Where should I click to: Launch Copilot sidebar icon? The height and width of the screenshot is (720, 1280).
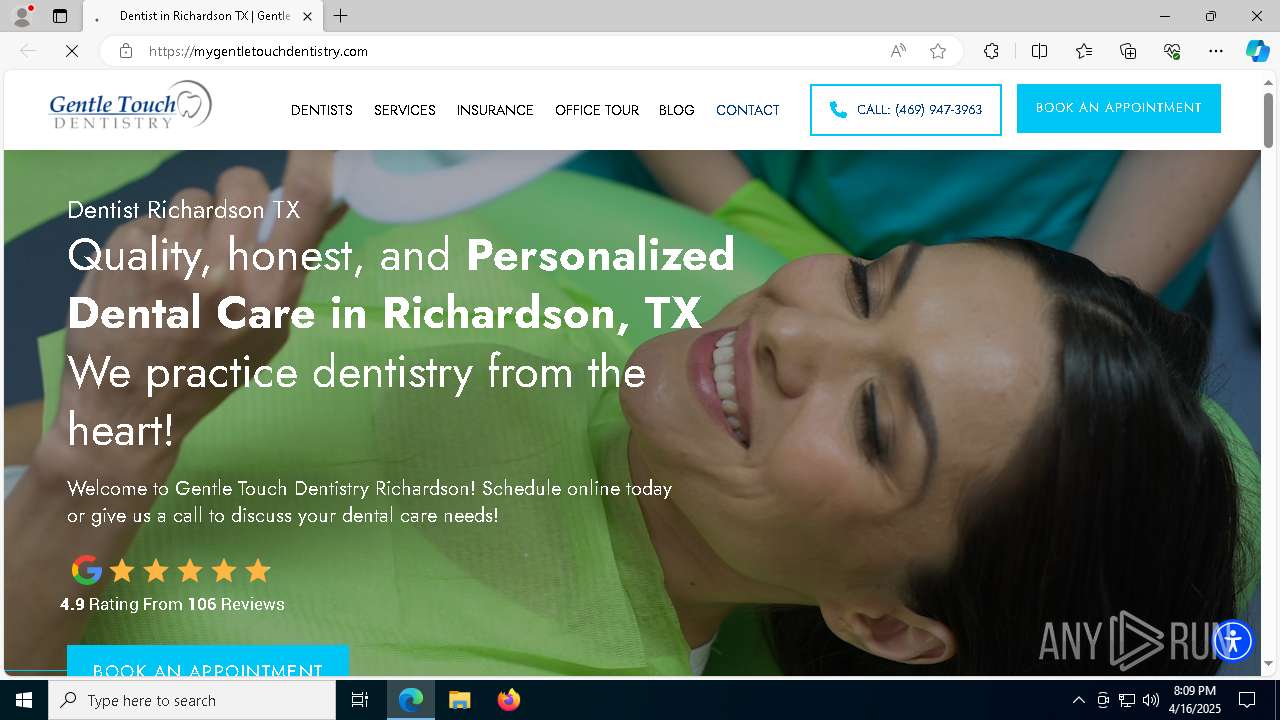[x=1257, y=51]
